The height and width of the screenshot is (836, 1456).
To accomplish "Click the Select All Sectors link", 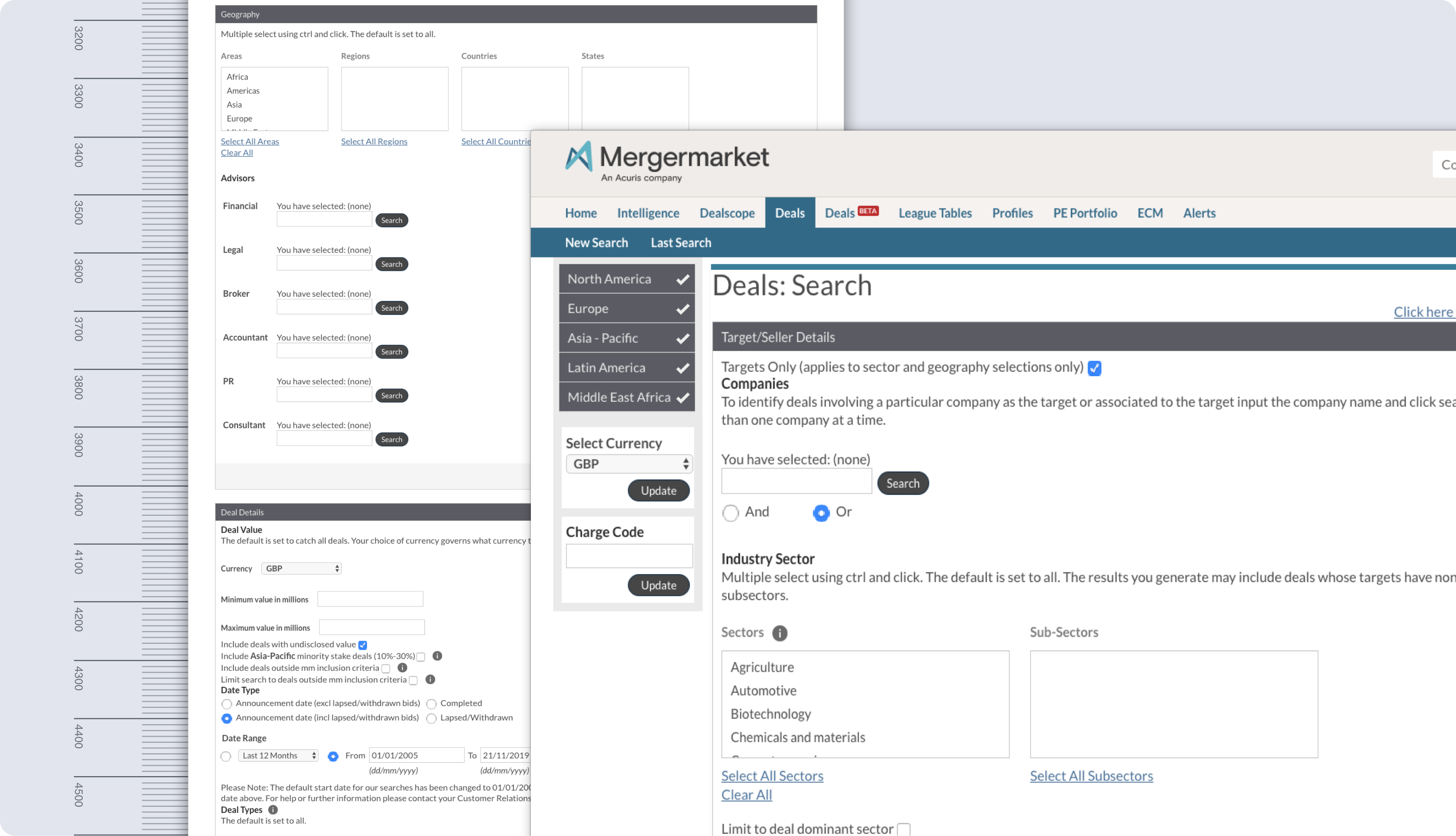I will 772,776.
